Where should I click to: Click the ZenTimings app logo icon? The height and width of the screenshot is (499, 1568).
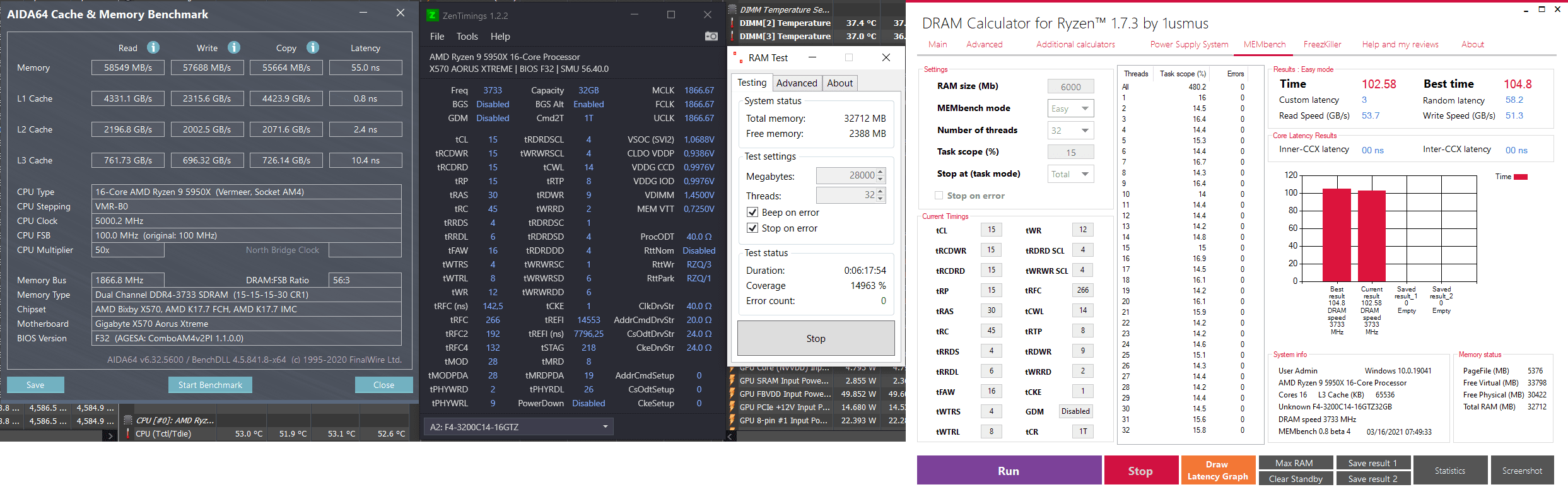click(433, 15)
